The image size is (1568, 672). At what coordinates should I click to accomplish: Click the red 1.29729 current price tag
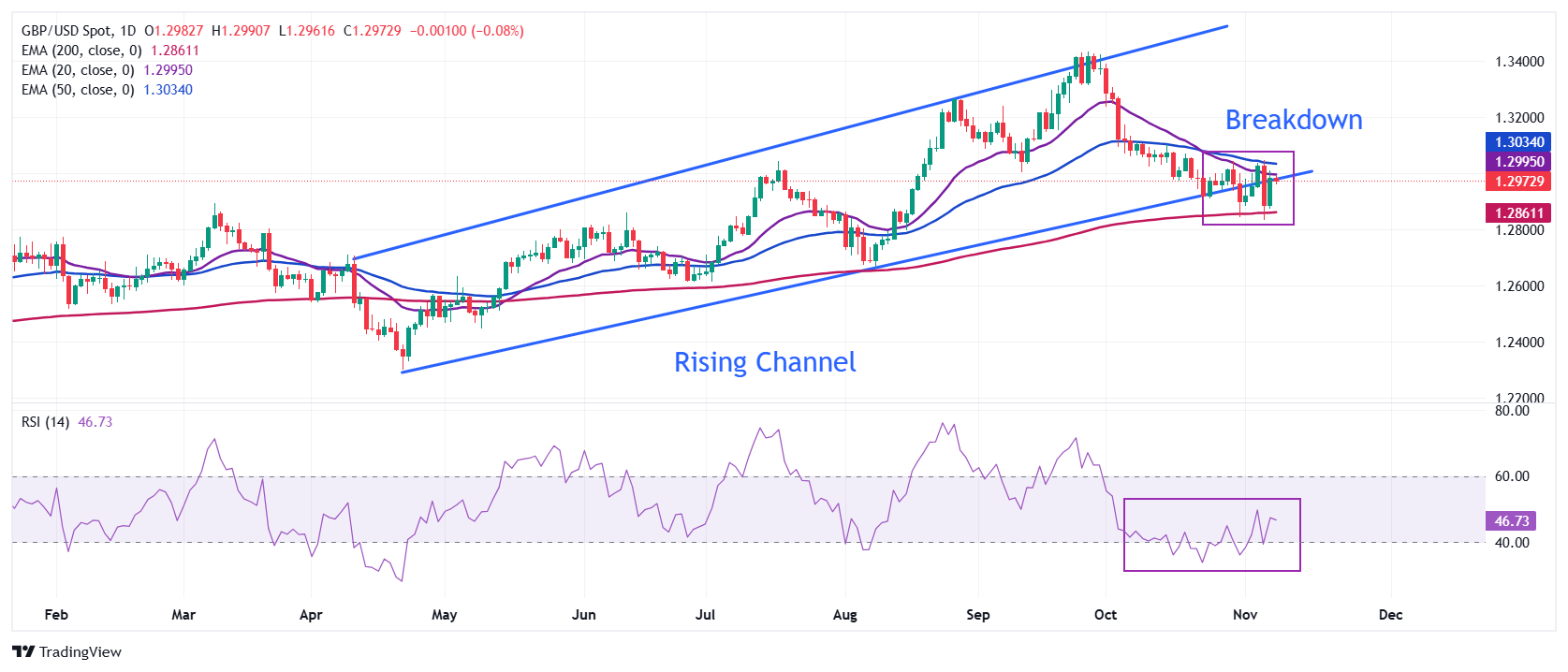(x=1518, y=182)
